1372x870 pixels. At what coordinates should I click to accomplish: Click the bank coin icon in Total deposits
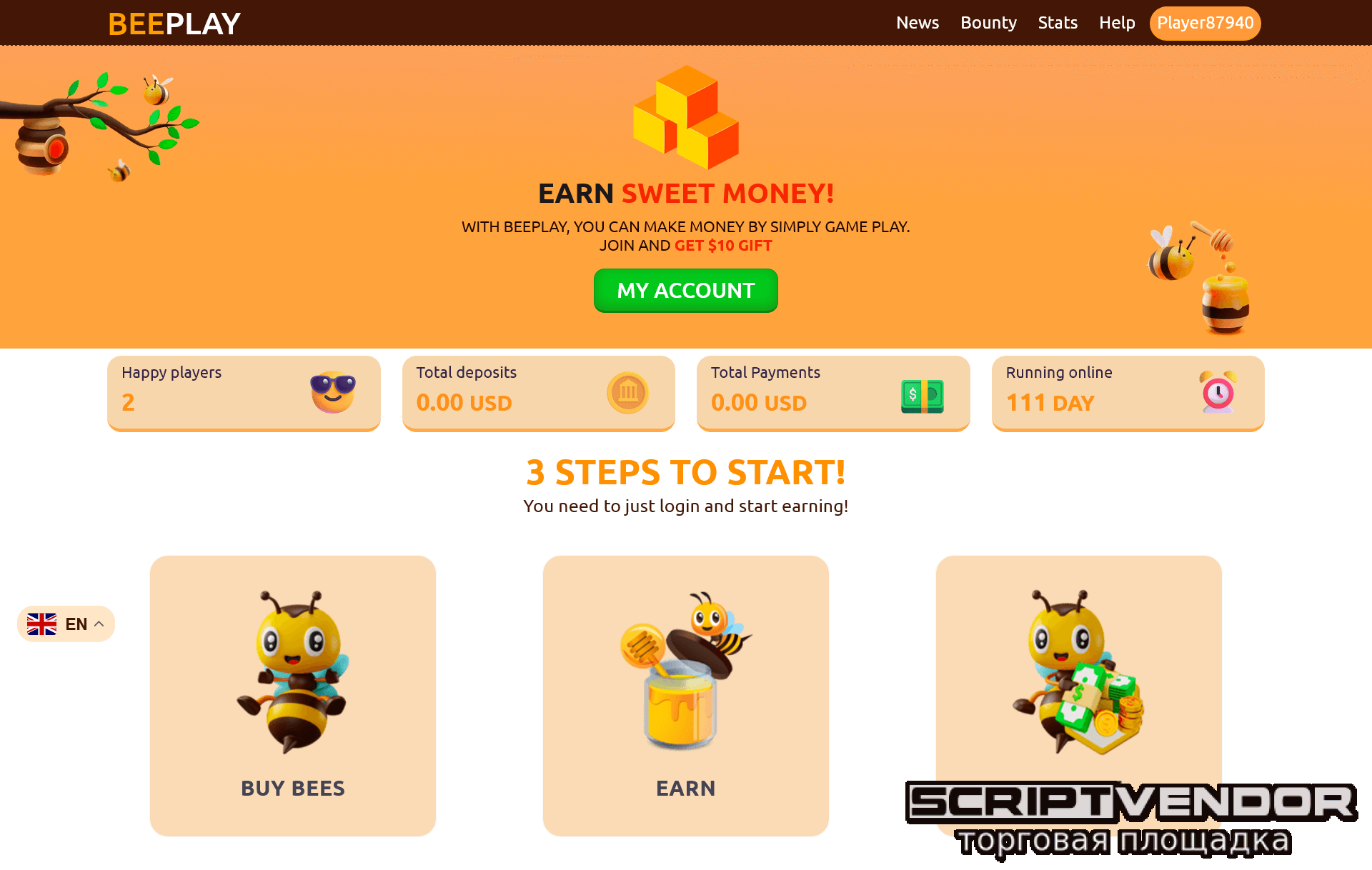[627, 392]
